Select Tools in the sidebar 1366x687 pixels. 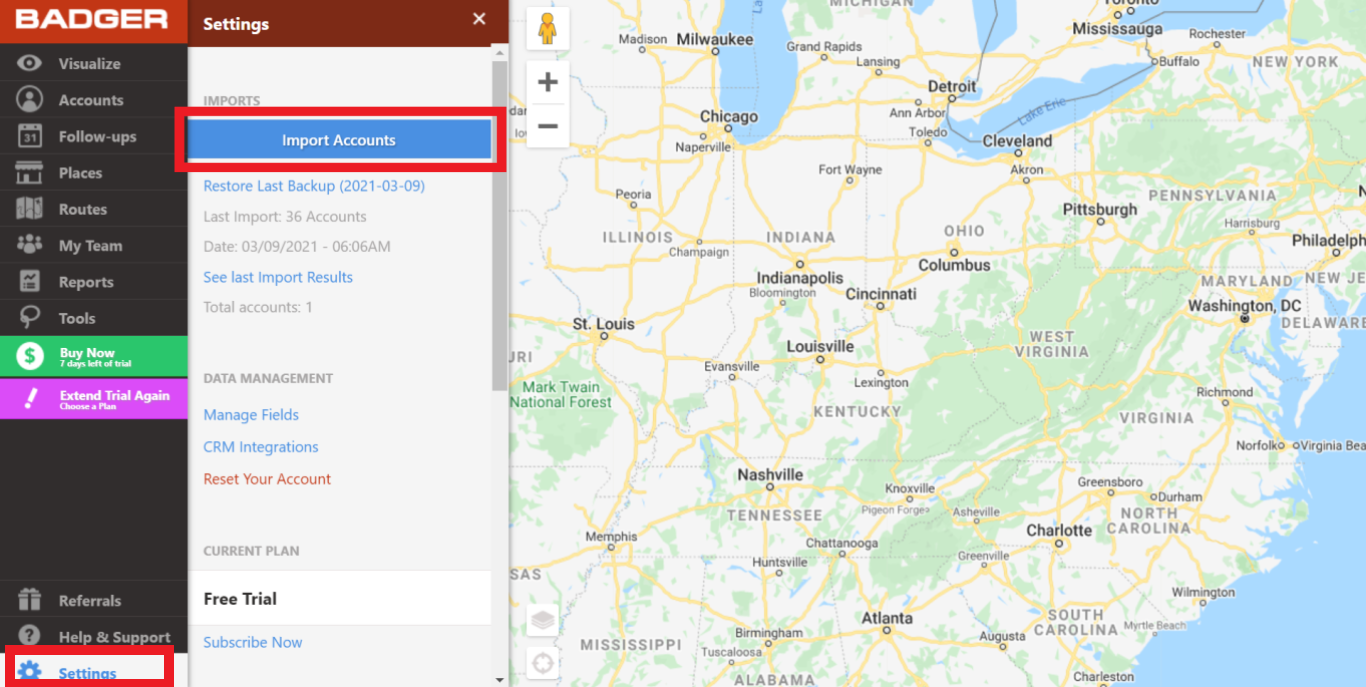pyautogui.click(x=93, y=318)
